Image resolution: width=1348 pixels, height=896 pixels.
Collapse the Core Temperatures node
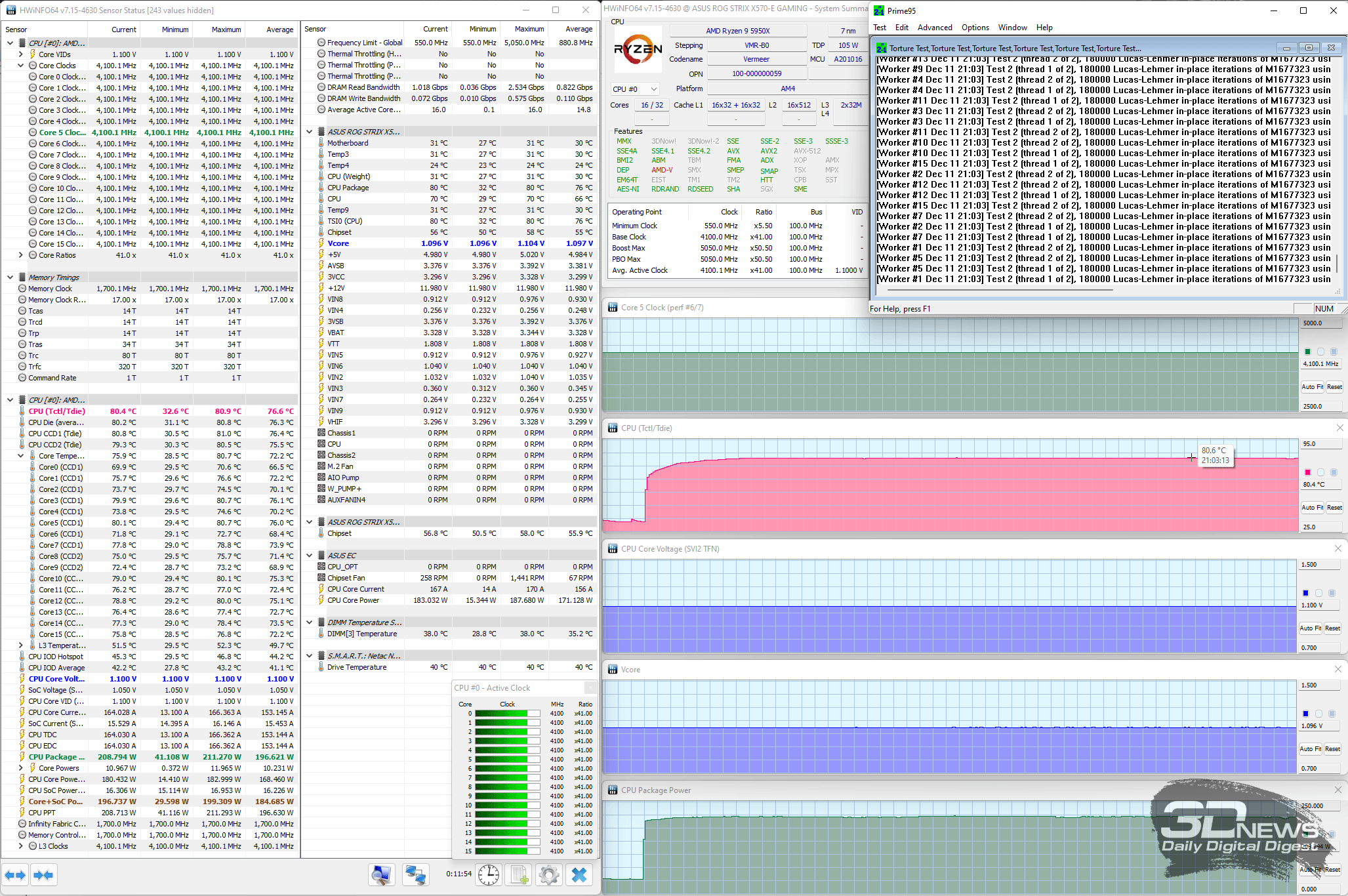point(20,456)
